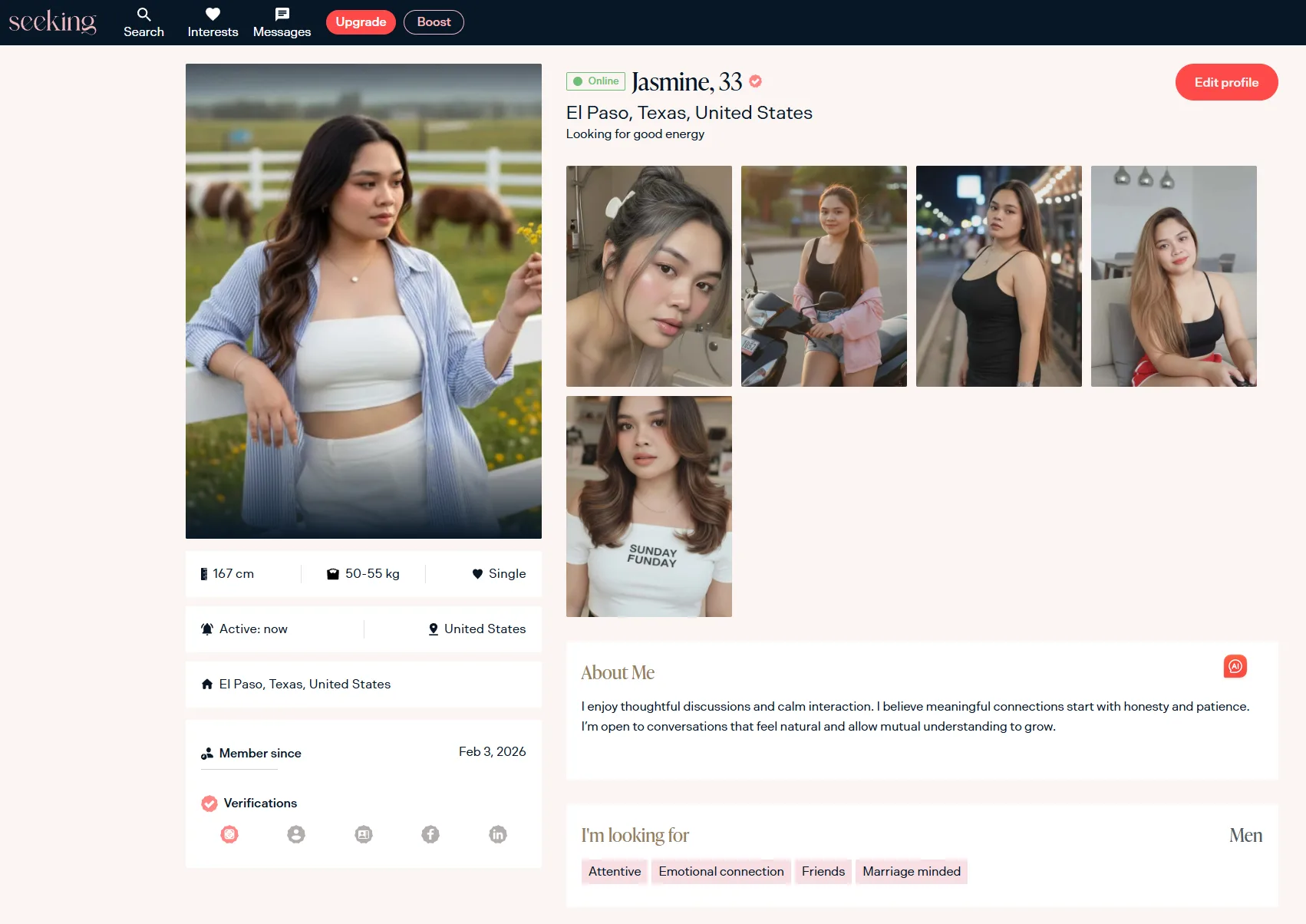Click the Edit profile button
Screen dimensions: 1306x924
coord(1226,82)
